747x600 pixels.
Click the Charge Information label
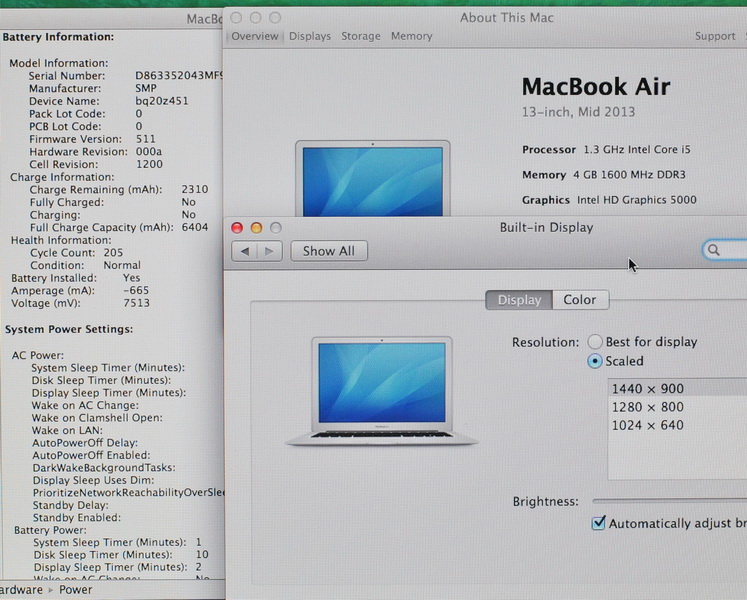(62, 177)
